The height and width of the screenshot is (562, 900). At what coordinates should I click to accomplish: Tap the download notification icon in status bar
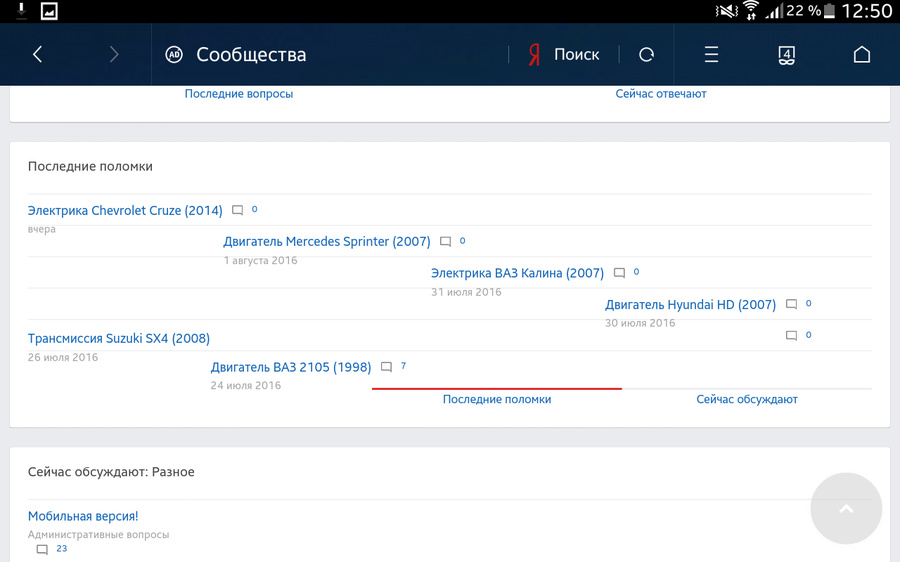21,10
